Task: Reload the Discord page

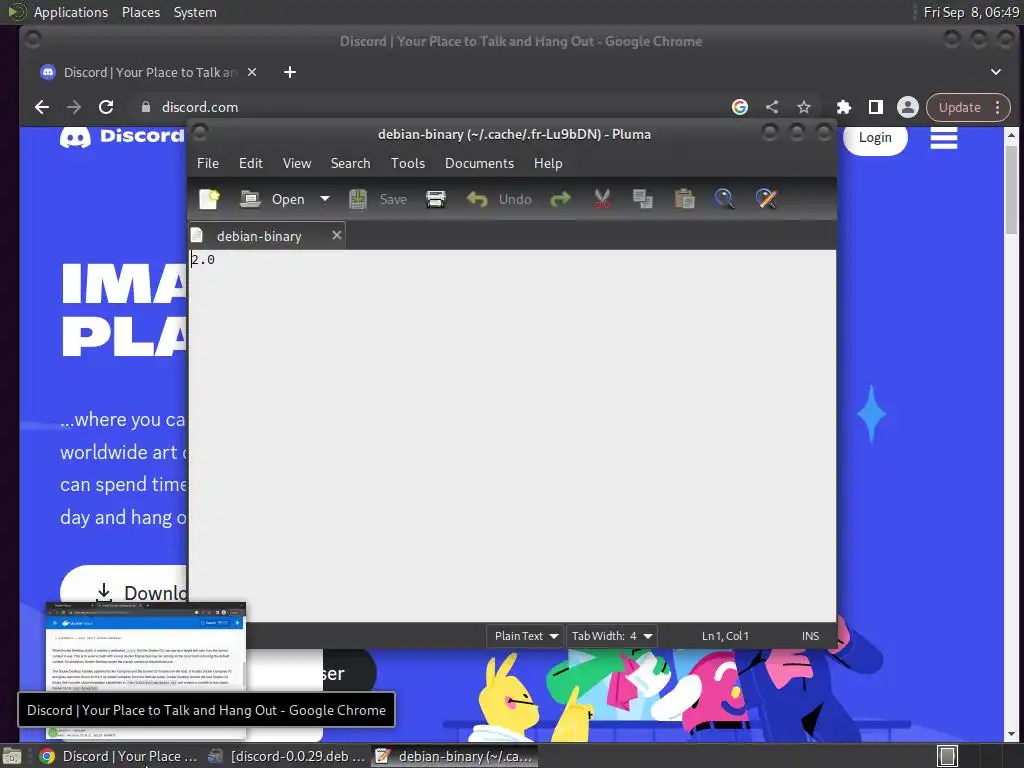Action: click(x=106, y=107)
